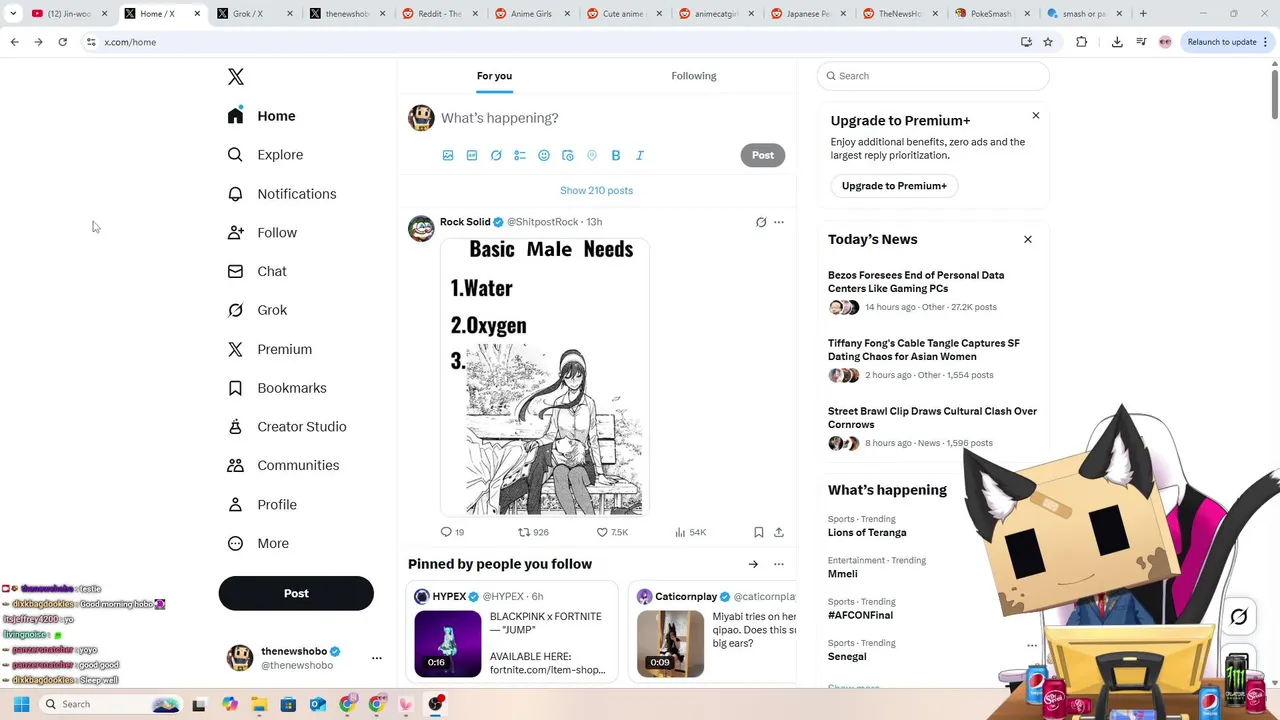The height and width of the screenshot is (720, 1280).
Task: Open Chat from the sidebar
Action: [257, 271]
